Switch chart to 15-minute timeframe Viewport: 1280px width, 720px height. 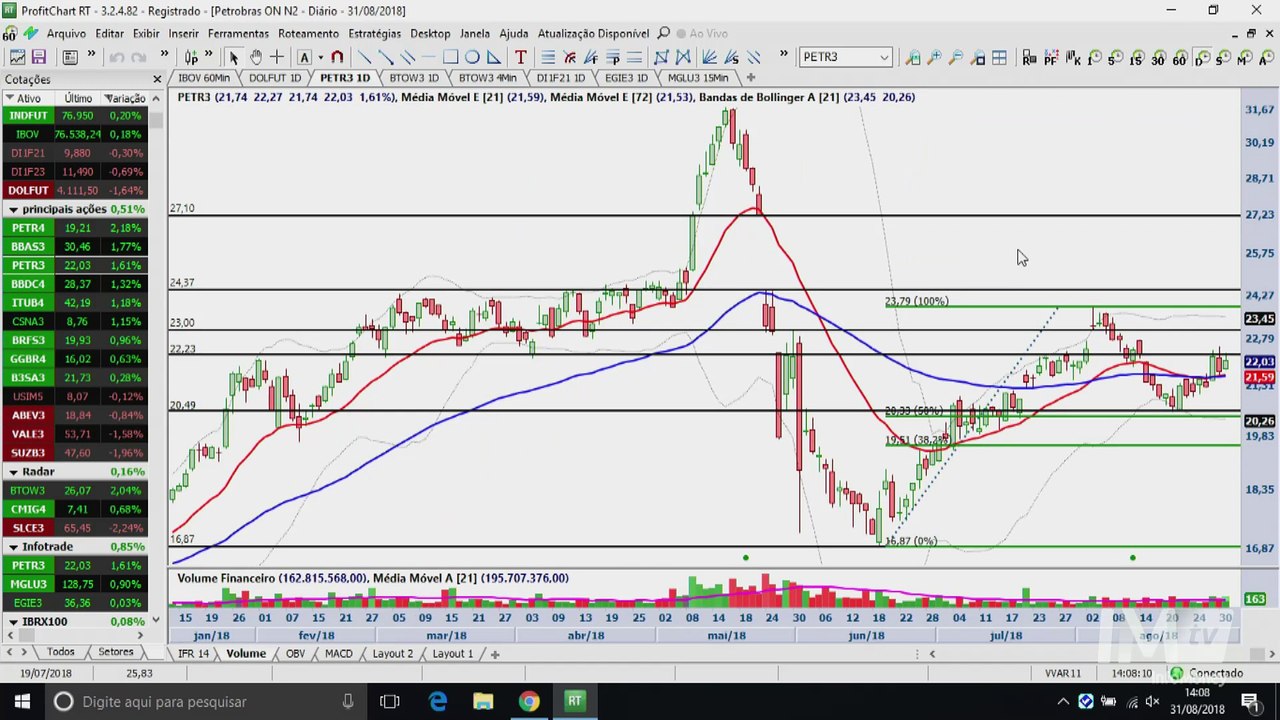pyautogui.click(x=1136, y=58)
